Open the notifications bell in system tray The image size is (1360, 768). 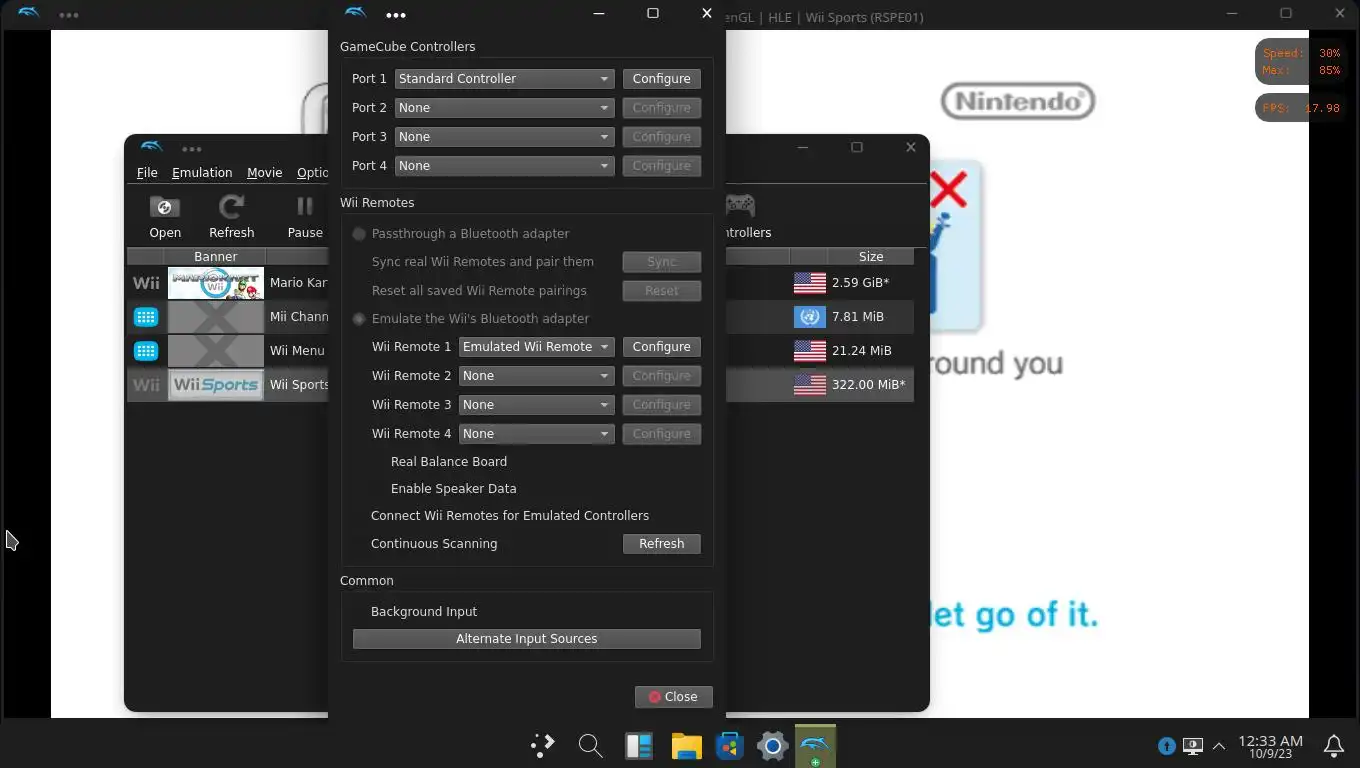[1333, 746]
